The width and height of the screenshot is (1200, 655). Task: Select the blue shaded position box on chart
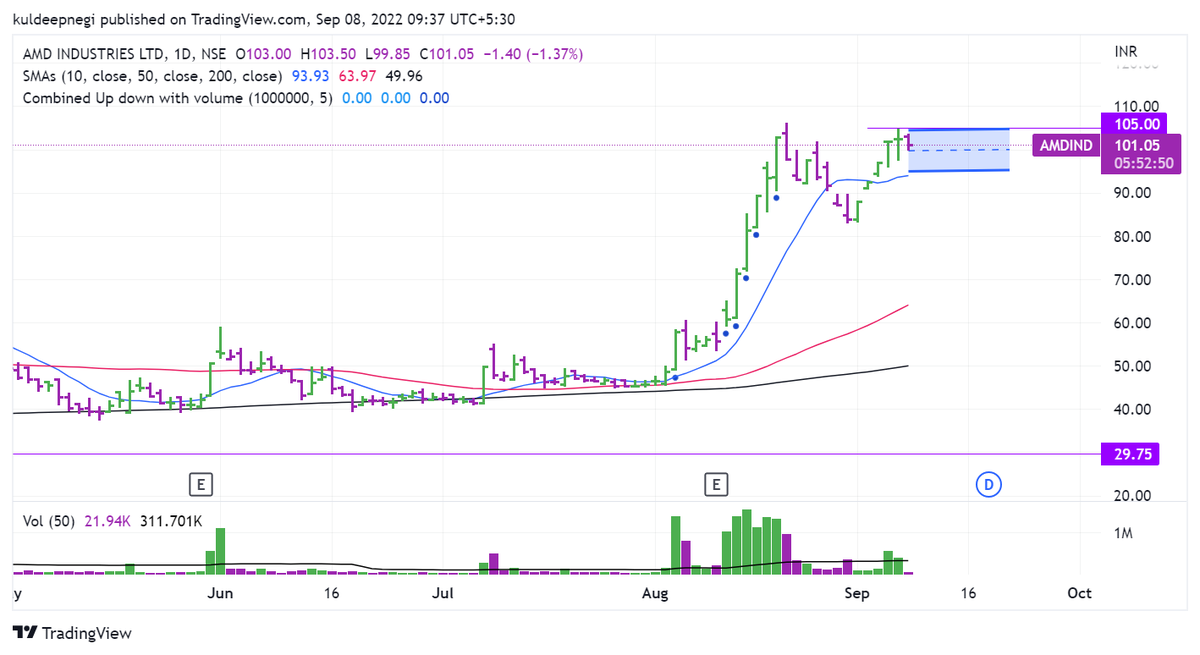pos(958,150)
